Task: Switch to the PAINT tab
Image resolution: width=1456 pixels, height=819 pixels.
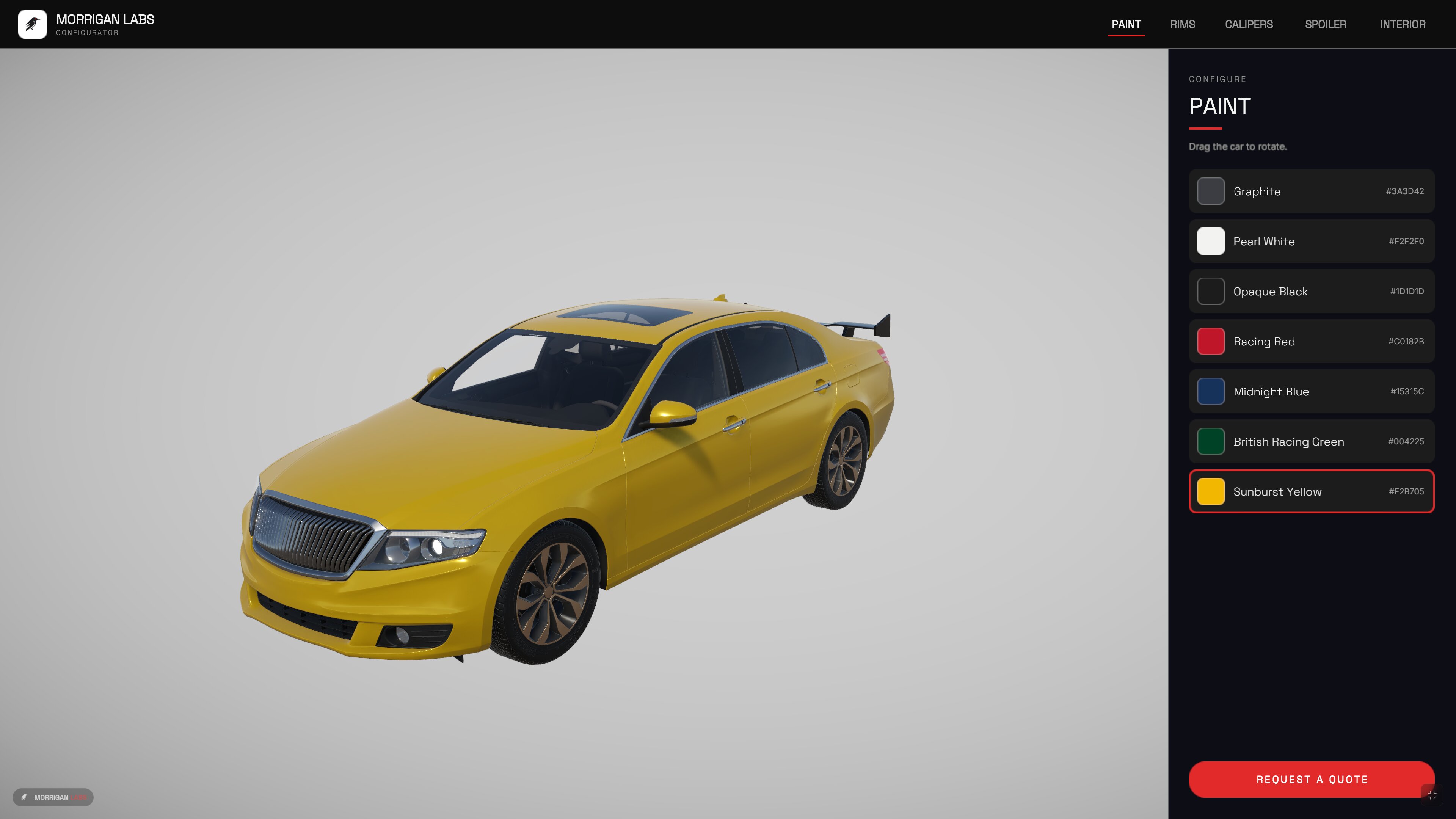Action: coord(1126,24)
